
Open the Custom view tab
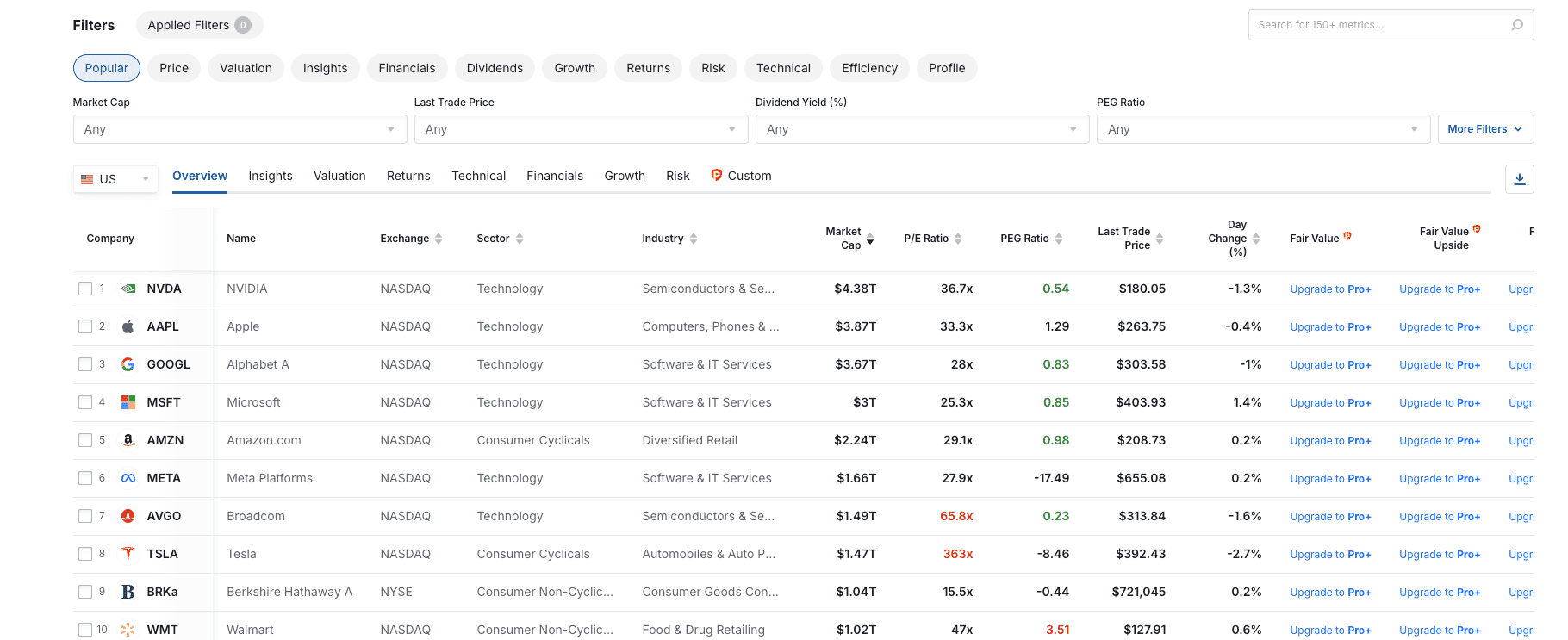click(x=741, y=176)
